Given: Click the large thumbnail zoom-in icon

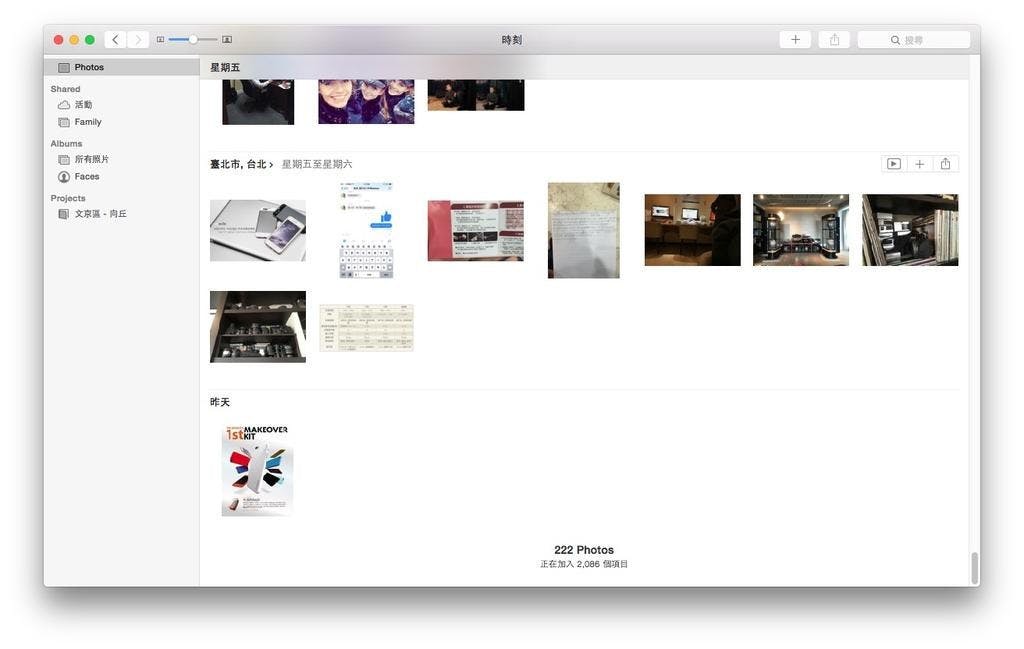Looking at the screenshot, I should (x=227, y=40).
